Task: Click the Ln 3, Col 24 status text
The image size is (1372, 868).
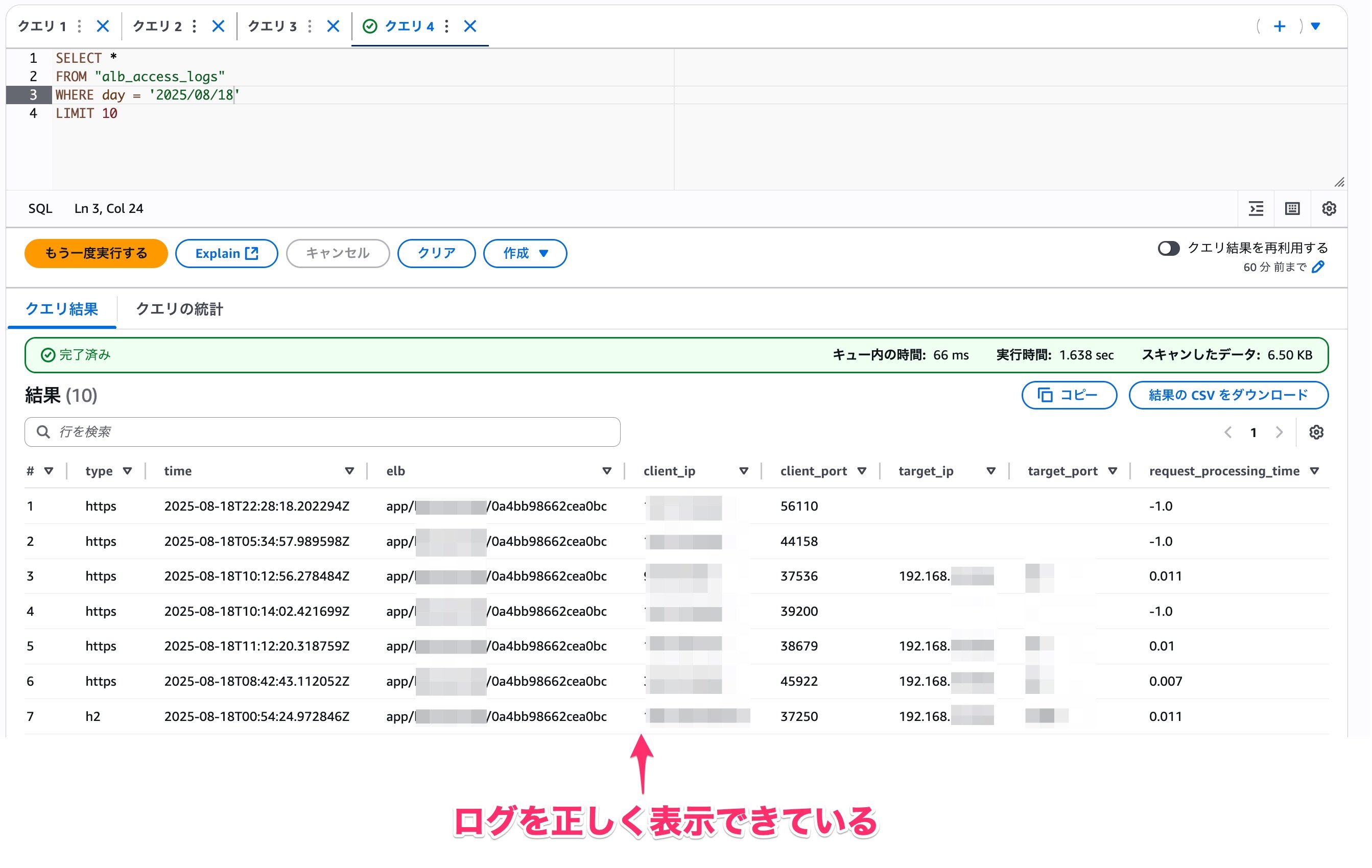Action: (x=109, y=208)
